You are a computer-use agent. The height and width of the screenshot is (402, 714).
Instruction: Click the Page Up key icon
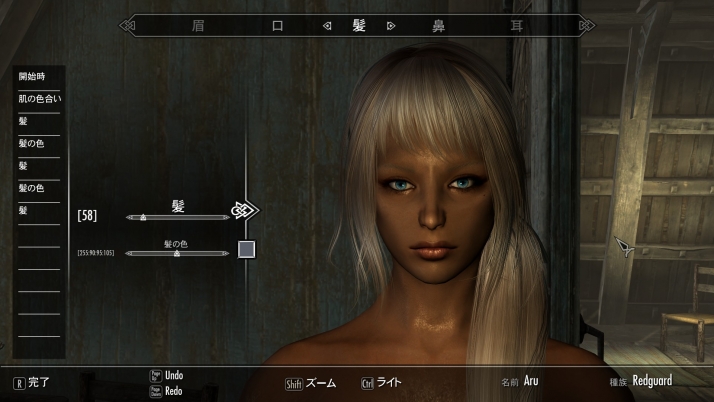156,376
